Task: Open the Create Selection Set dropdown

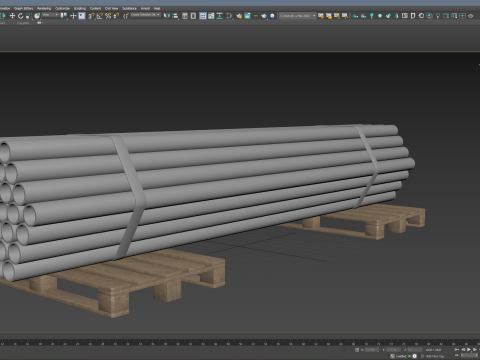Action: pyautogui.click(x=145, y=15)
